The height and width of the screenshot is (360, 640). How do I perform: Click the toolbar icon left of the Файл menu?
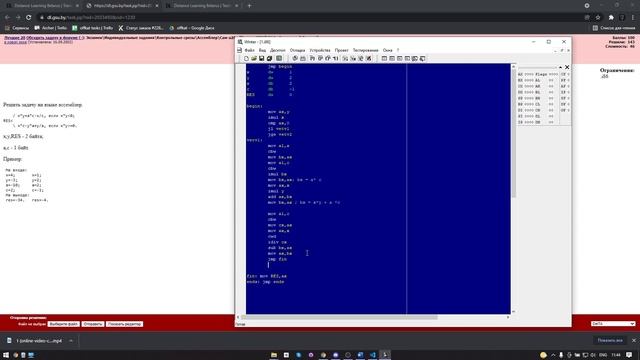click(240, 50)
